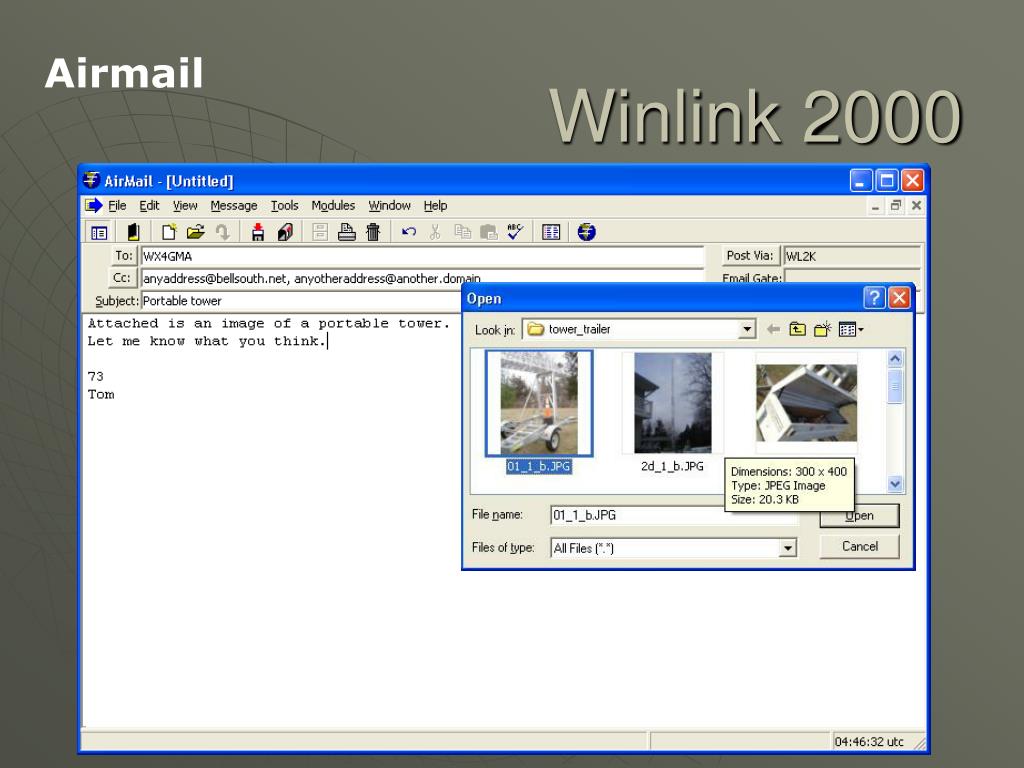Viewport: 1024px width, 768px height.
Task: Click the "04:46:32 utc" status bar clock
Action: tap(869, 742)
